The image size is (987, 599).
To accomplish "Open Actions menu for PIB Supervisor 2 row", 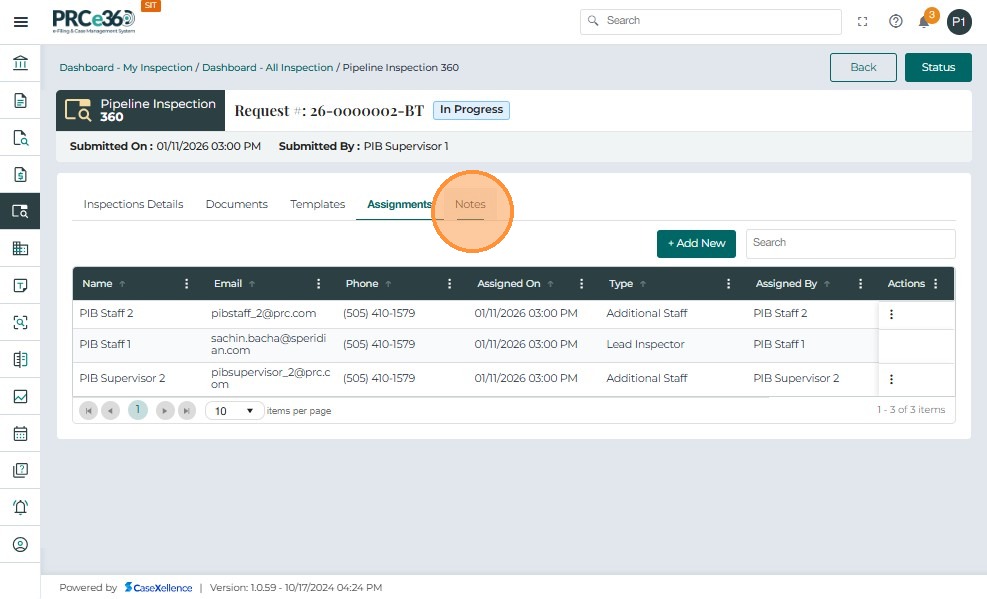I will tap(891, 379).
